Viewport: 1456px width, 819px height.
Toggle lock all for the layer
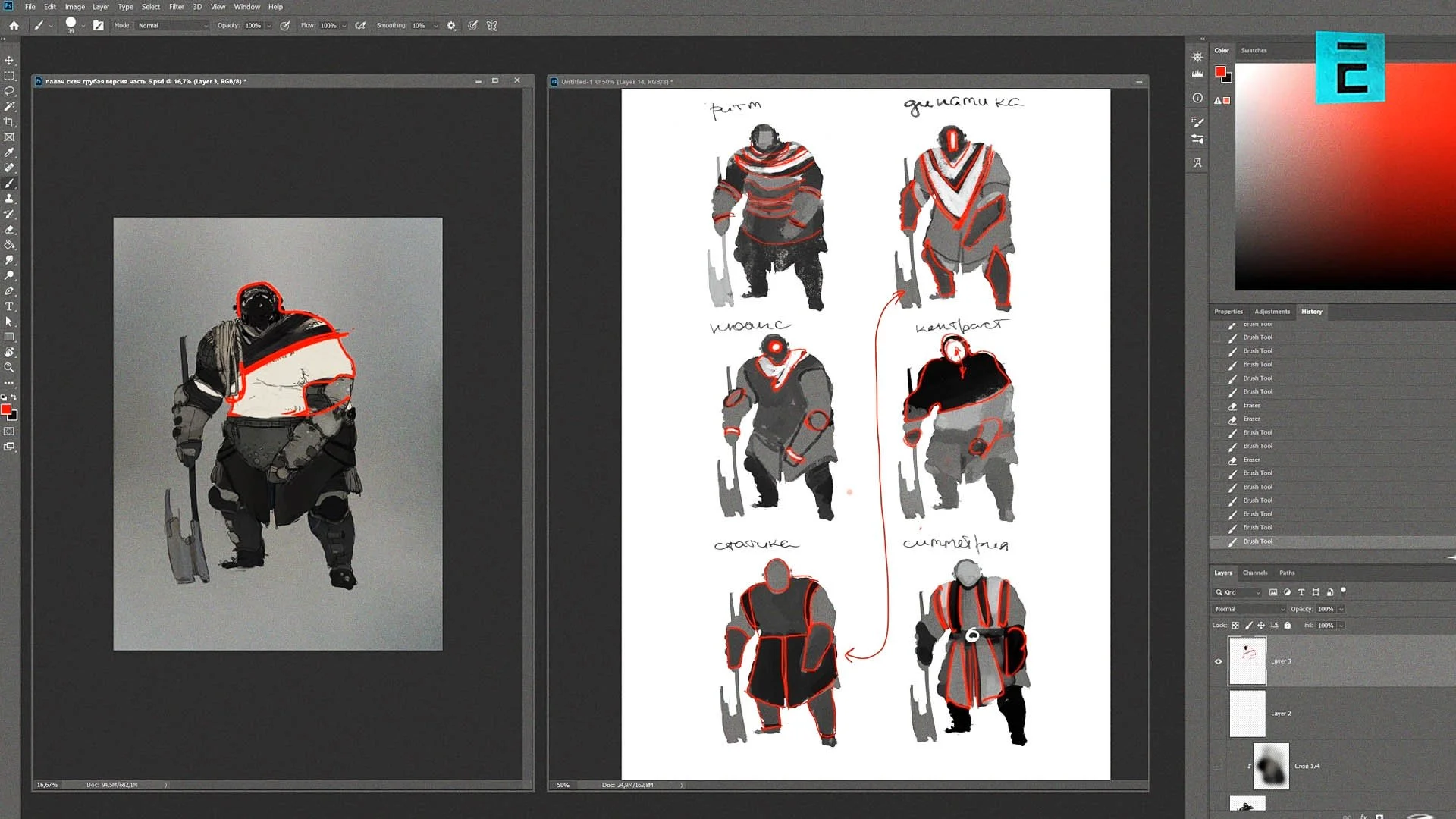tap(1287, 626)
